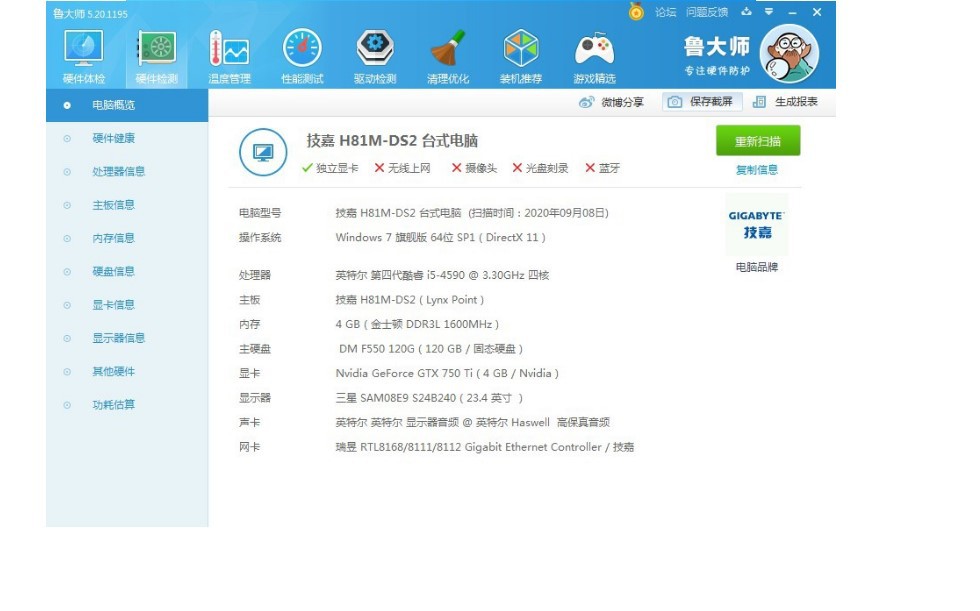This screenshot has width=980, height=611.
Task: Click the 鲁大师 mascot avatar
Action: 789,54
